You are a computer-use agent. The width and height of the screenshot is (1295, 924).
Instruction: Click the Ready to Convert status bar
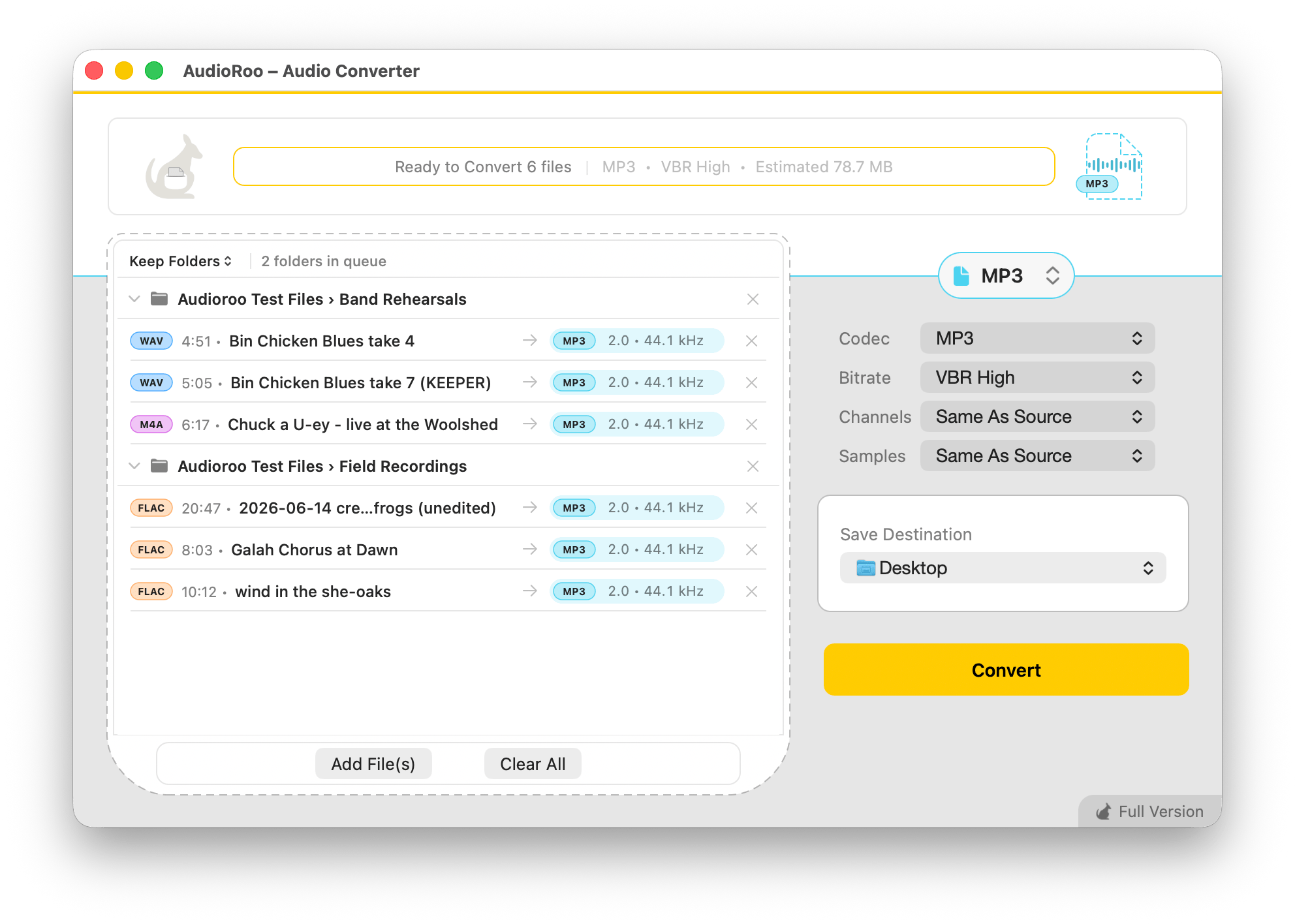[x=644, y=166]
